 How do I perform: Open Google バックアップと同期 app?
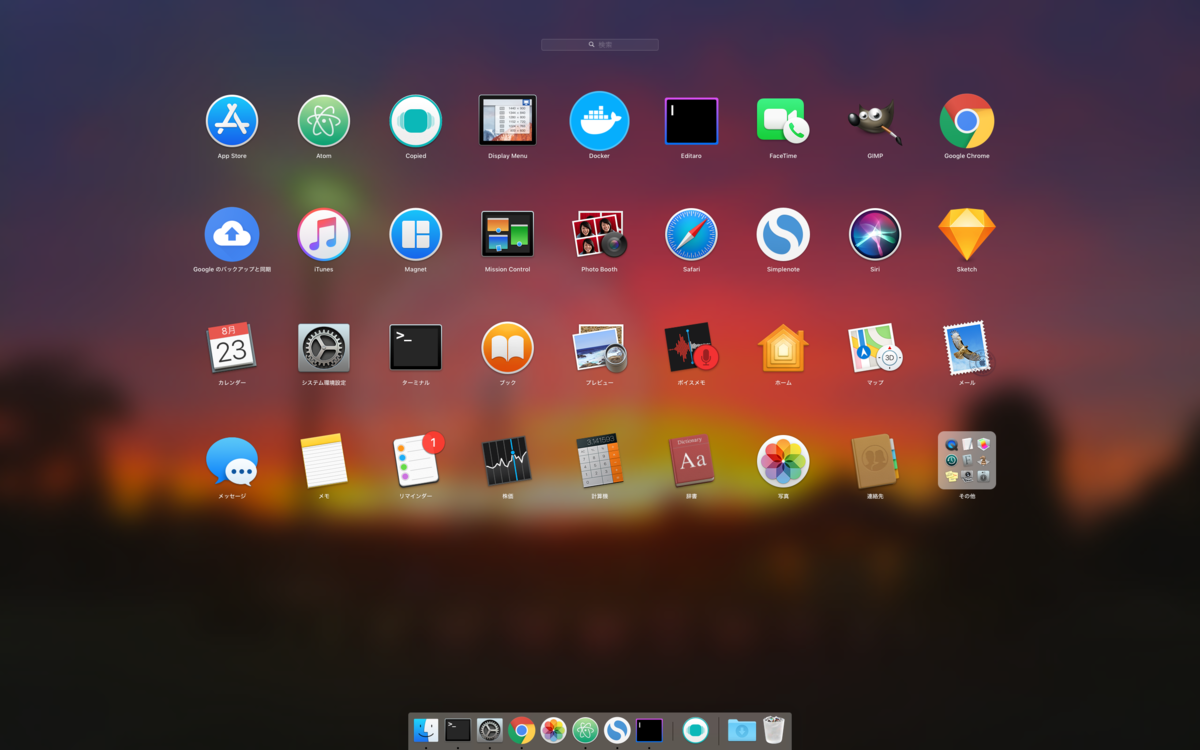pos(232,235)
